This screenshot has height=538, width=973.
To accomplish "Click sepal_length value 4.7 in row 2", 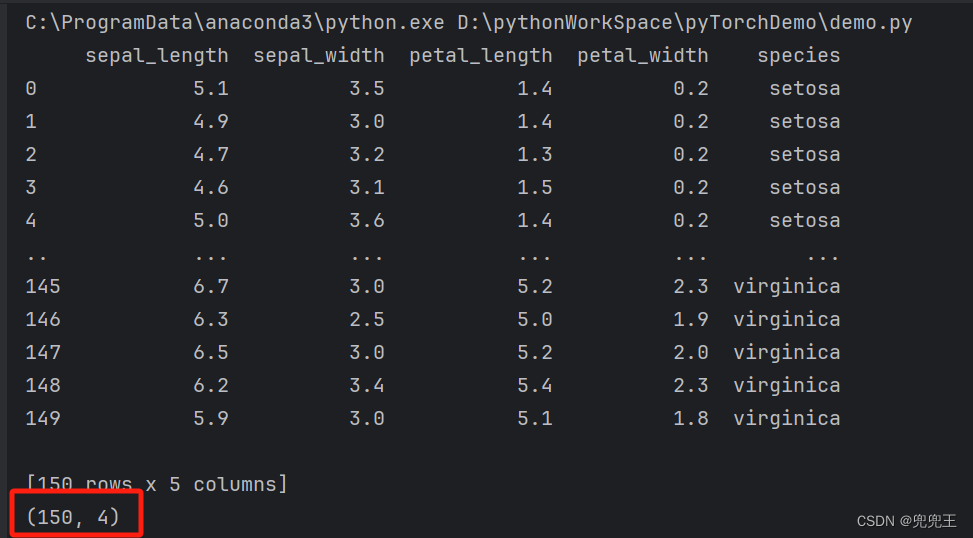I will point(211,155).
